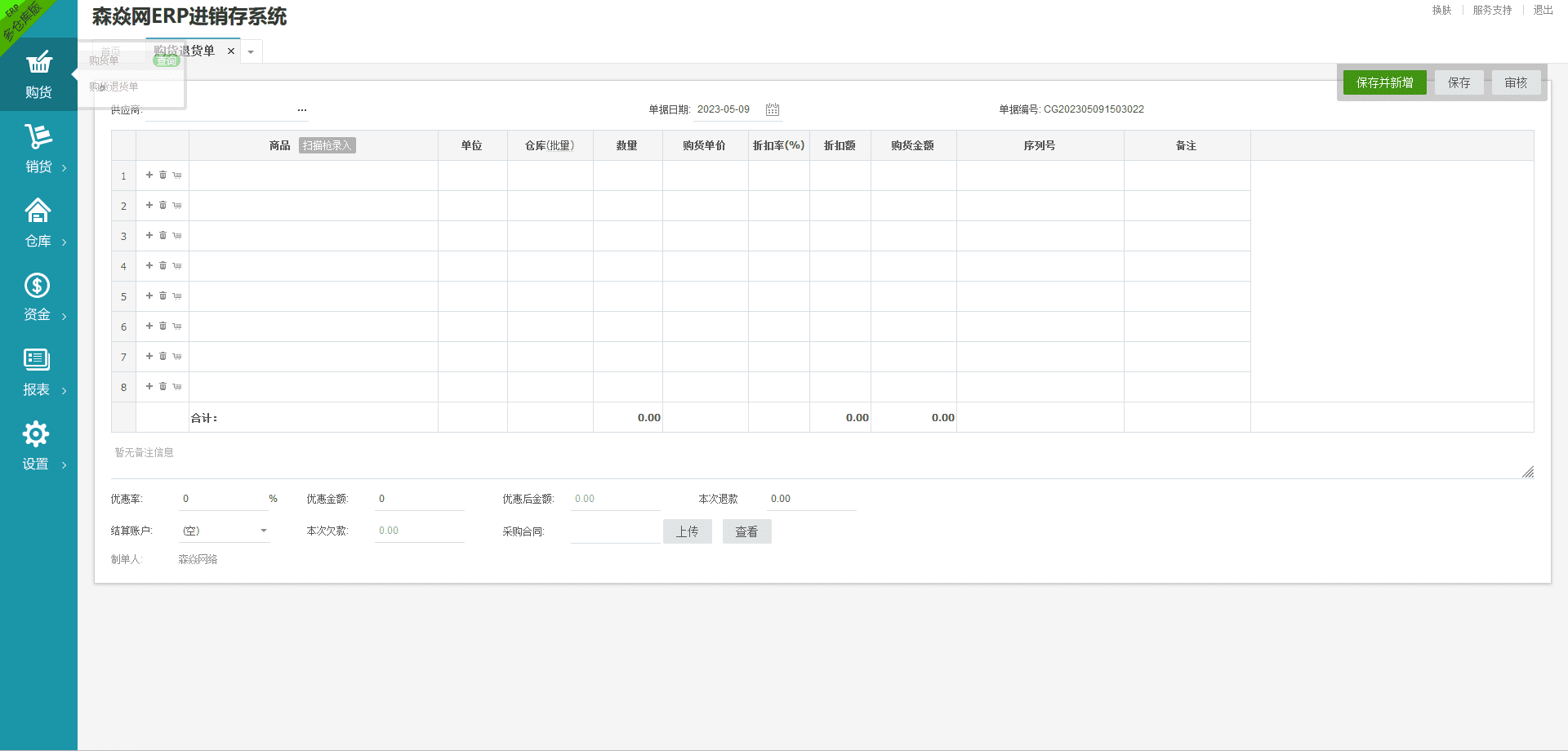
Task: Open supplier selector ellipsis button
Action: [x=302, y=109]
